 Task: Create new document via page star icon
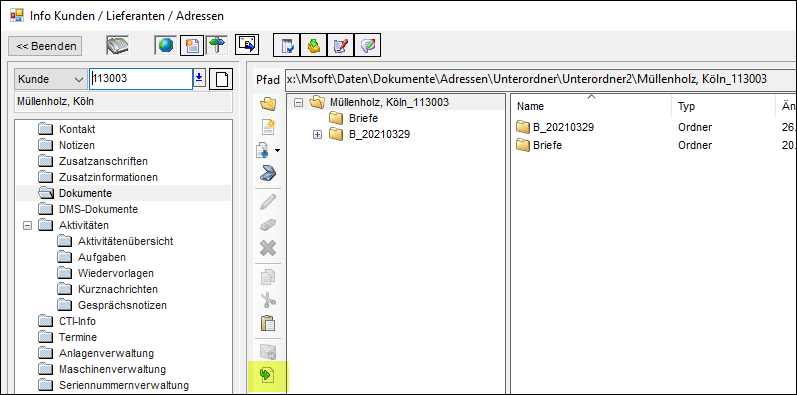point(268,128)
